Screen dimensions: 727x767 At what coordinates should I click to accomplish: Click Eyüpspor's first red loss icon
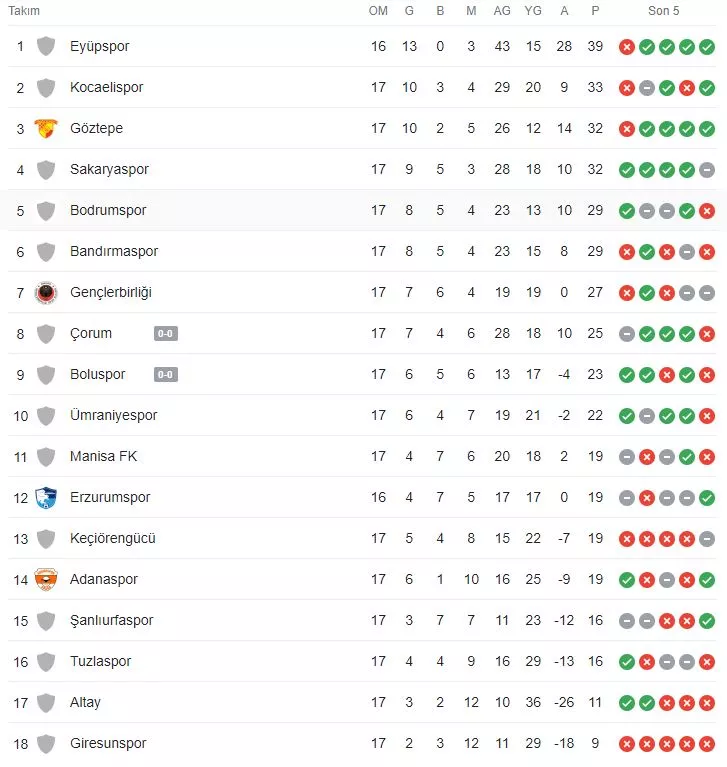pos(627,47)
